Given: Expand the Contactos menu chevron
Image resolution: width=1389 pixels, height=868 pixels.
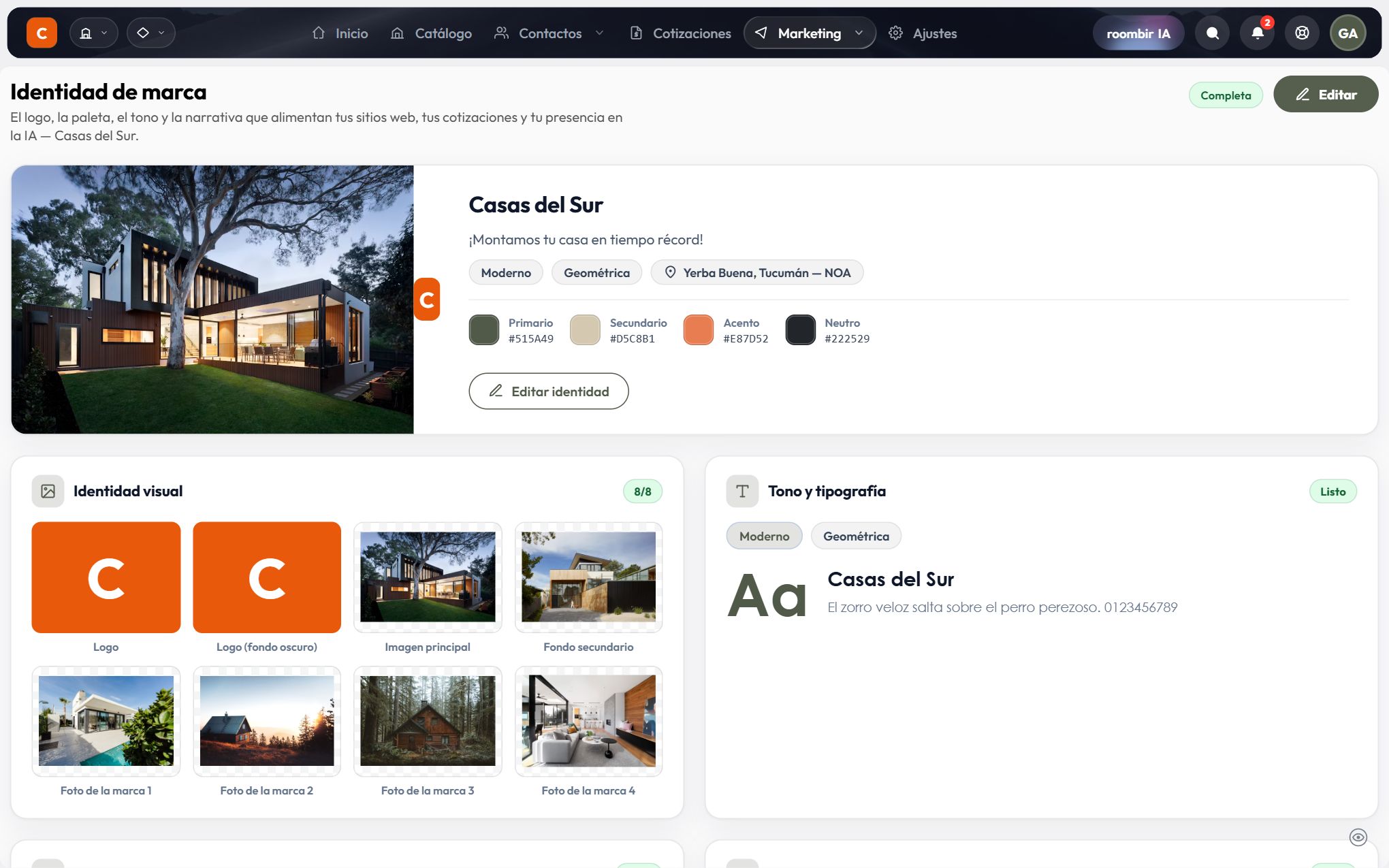Looking at the screenshot, I should pyautogui.click(x=599, y=33).
